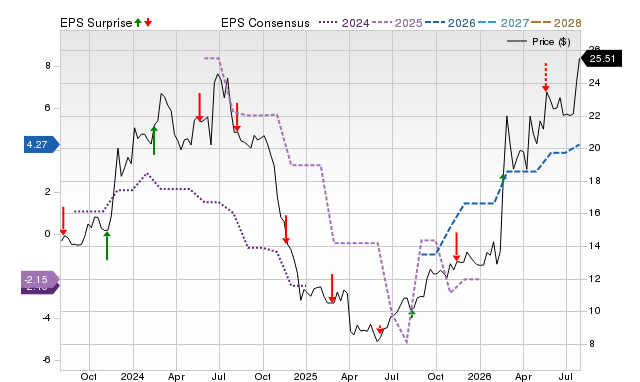The height and width of the screenshot is (382, 640).
Task: Click the 22 label on the price axis
Action: 594,116
